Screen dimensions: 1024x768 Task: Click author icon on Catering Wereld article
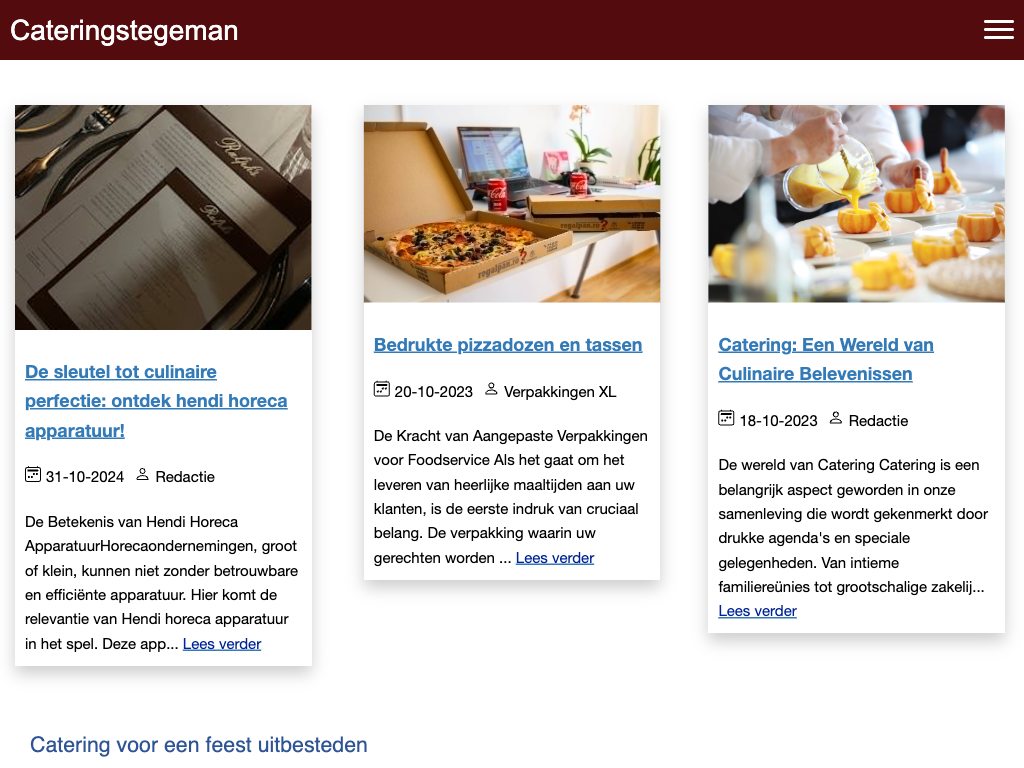point(836,418)
